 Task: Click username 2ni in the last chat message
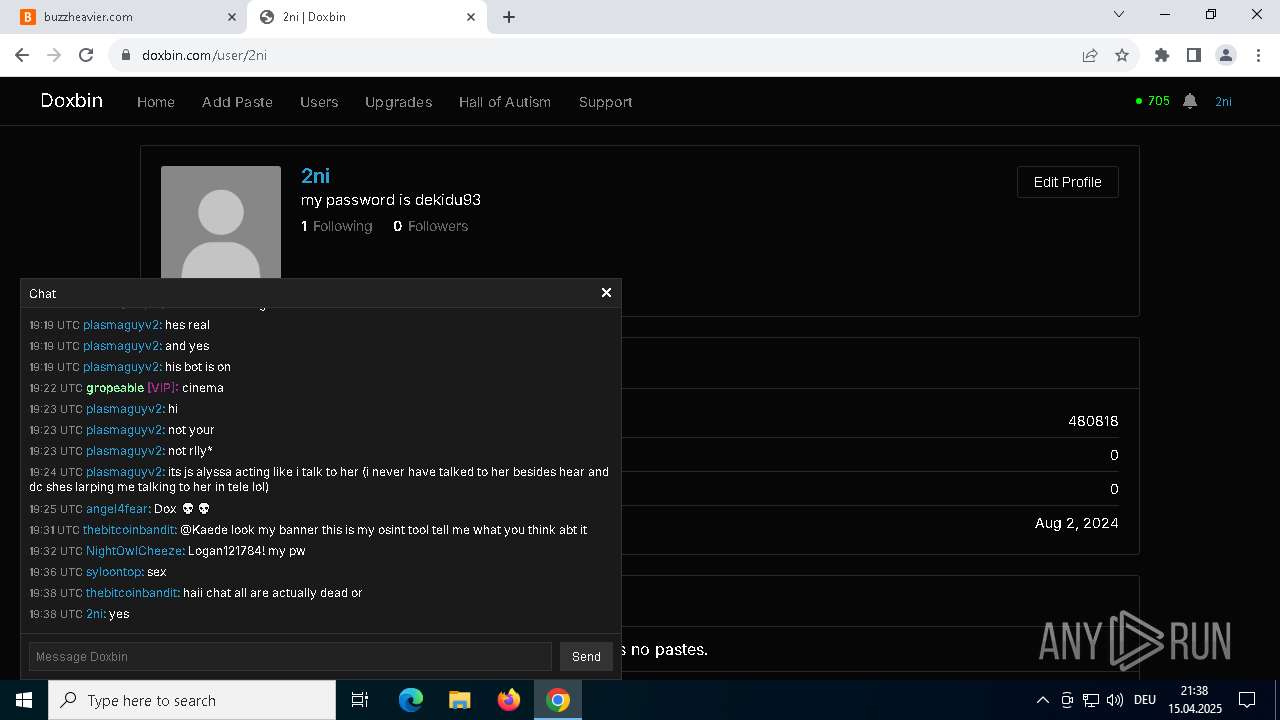pos(94,614)
